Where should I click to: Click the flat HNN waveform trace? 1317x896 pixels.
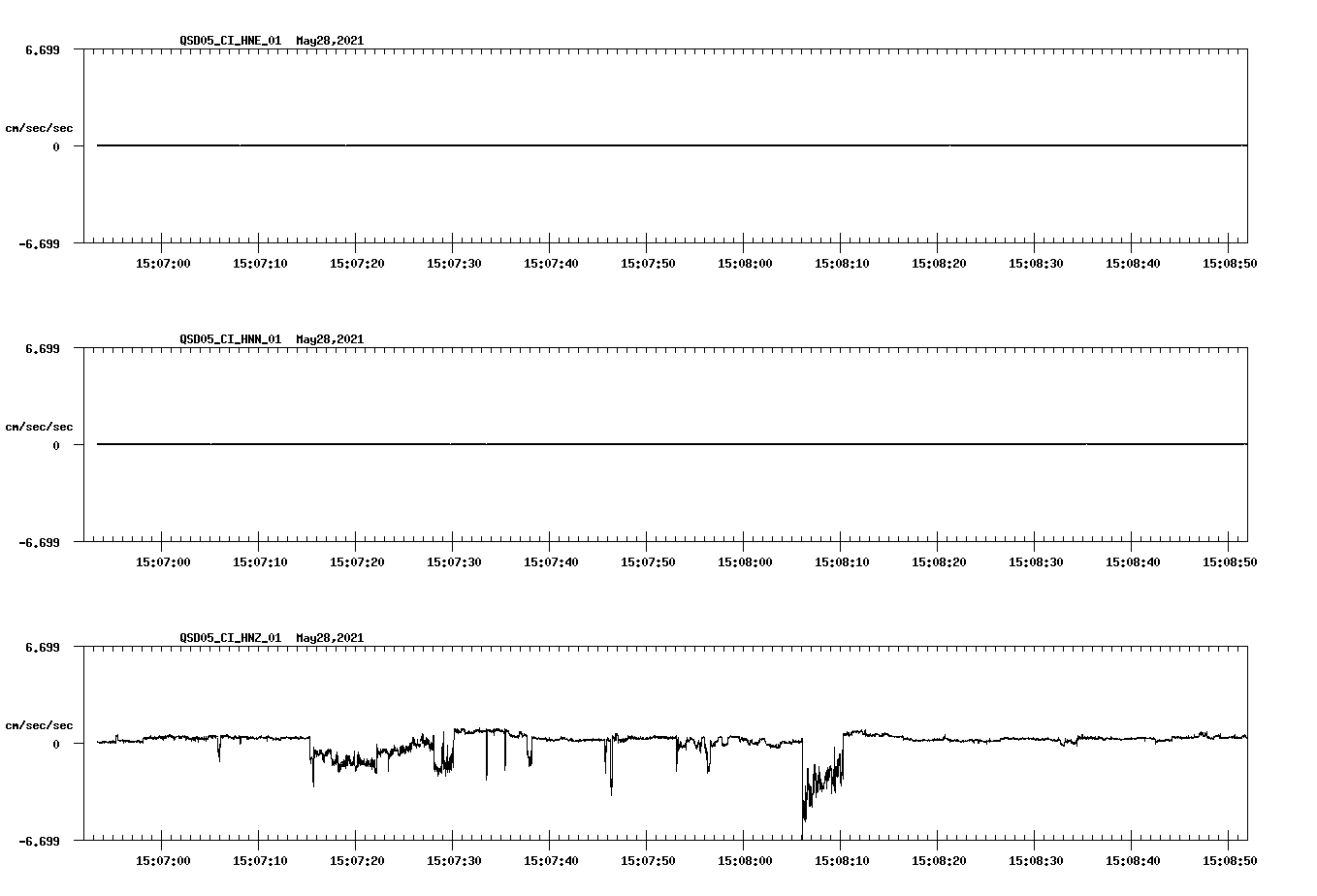[x=582, y=444]
